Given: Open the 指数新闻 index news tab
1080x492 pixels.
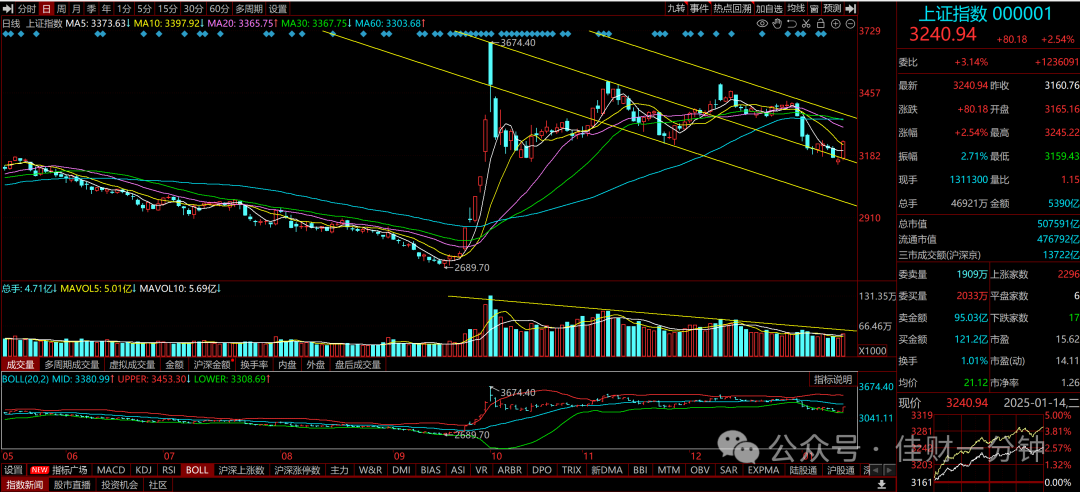Looking at the screenshot, I should coord(24,485).
